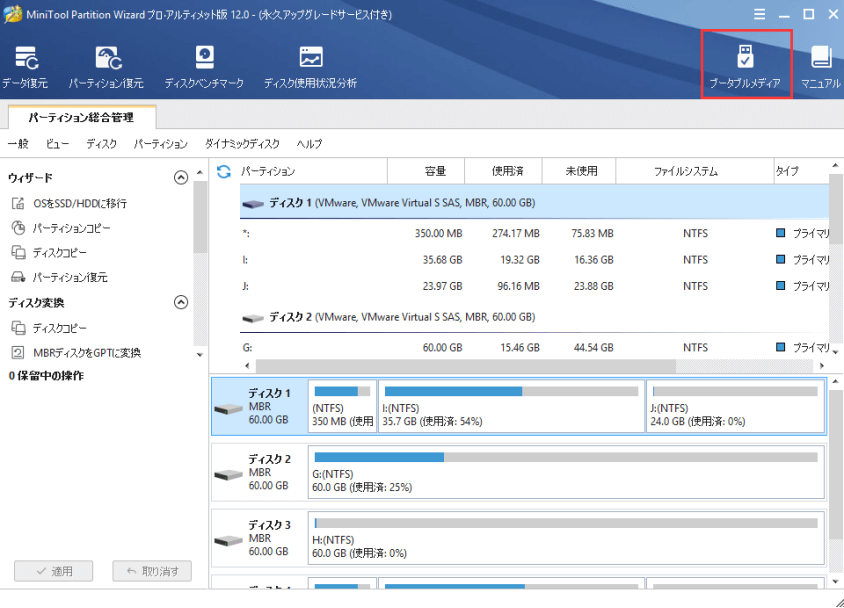Open ディスクベンチマーク tool
This screenshot has width=844, height=608.
click(204, 67)
